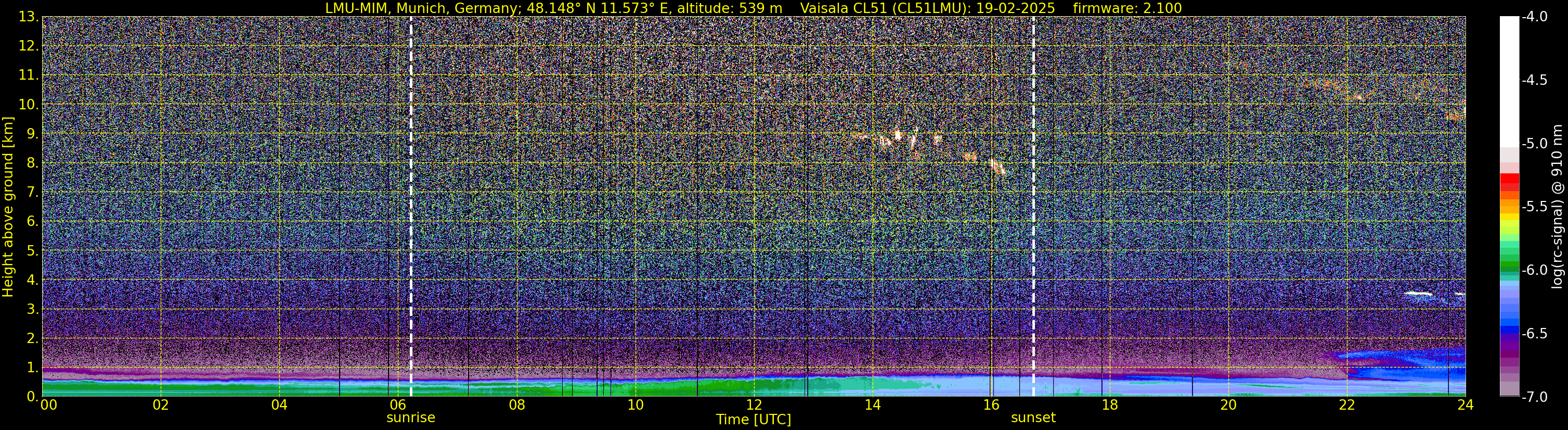This screenshot has width=1568, height=430.
Task: Click height axis tick "3."
Action: [x=33, y=309]
